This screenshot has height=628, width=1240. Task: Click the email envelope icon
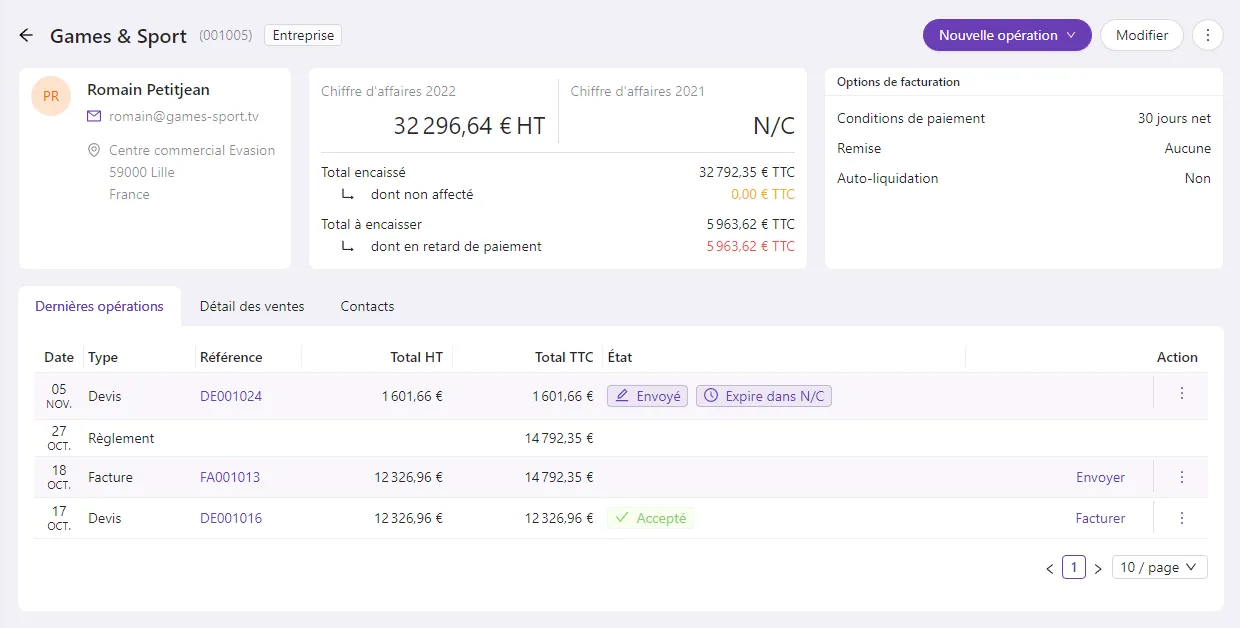click(x=94, y=116)
